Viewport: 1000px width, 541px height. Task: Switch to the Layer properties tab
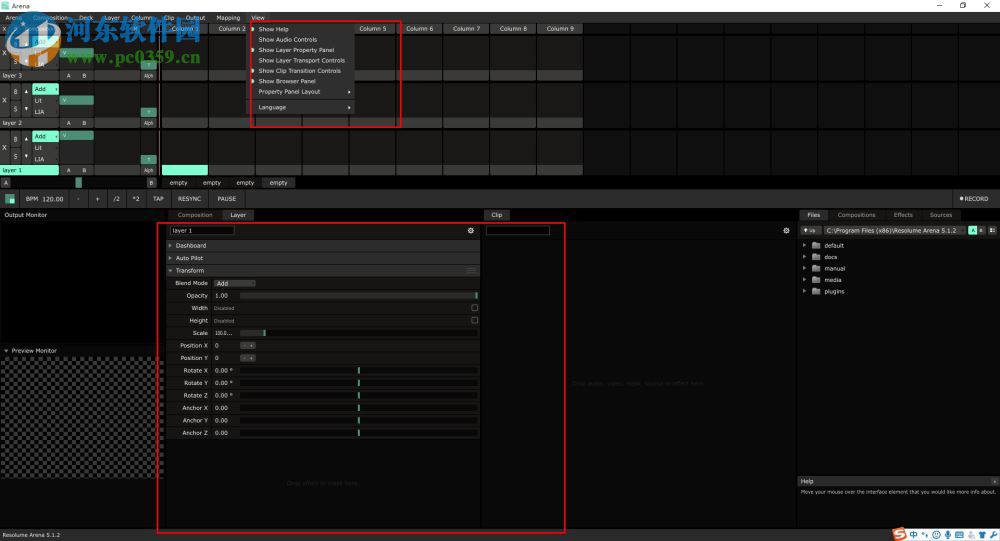238,215
